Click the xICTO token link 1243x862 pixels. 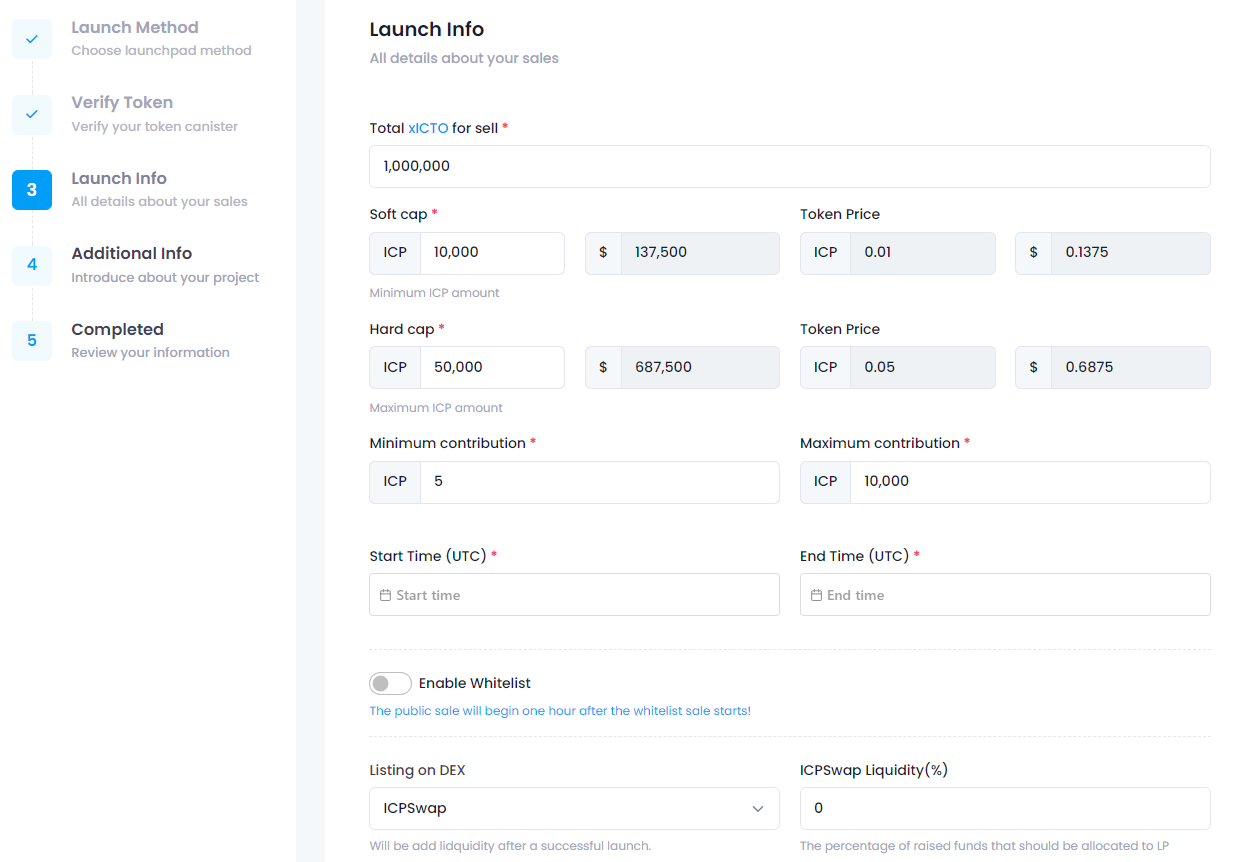(x=428, y=128)
